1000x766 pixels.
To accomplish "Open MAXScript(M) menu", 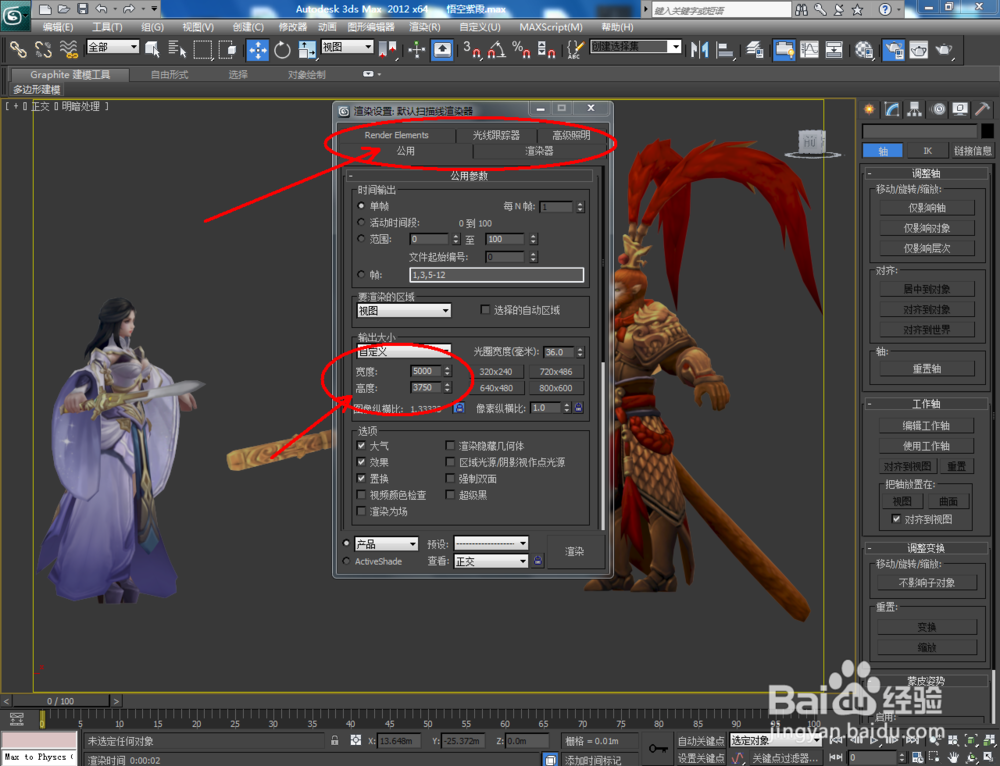I will click(x=551, y=27).
